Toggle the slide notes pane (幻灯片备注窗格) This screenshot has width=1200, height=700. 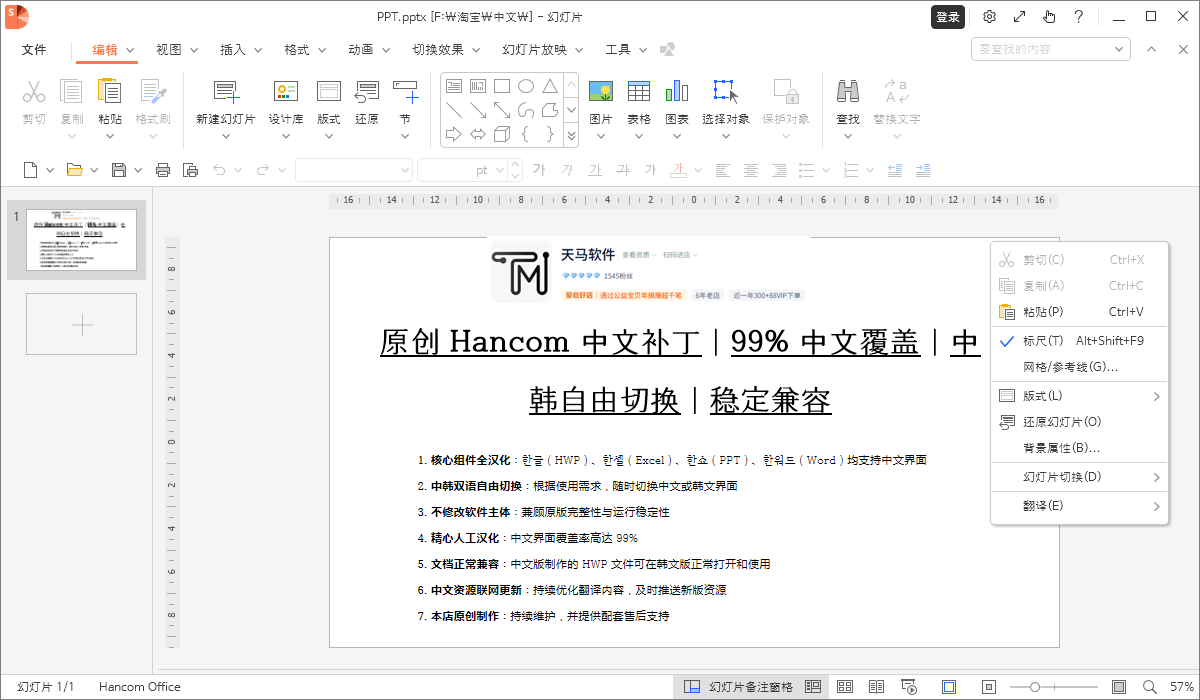[x=740, y=687]
